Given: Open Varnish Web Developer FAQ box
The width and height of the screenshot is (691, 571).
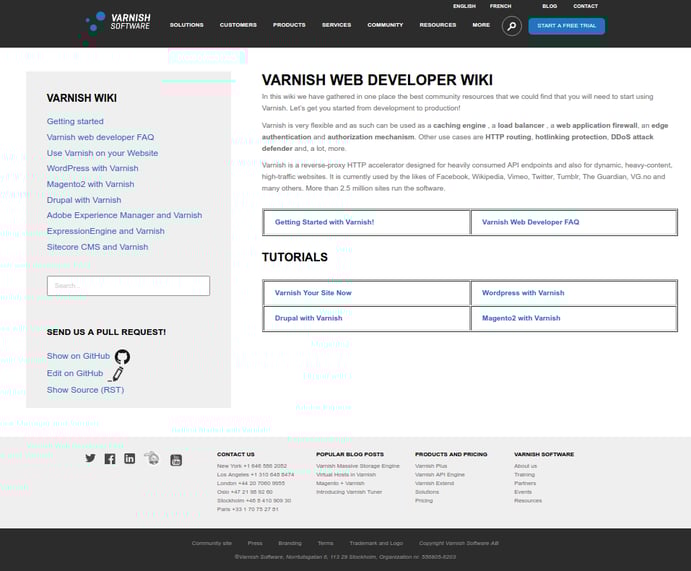Looking at the screenshot, I should click(574, 222).
